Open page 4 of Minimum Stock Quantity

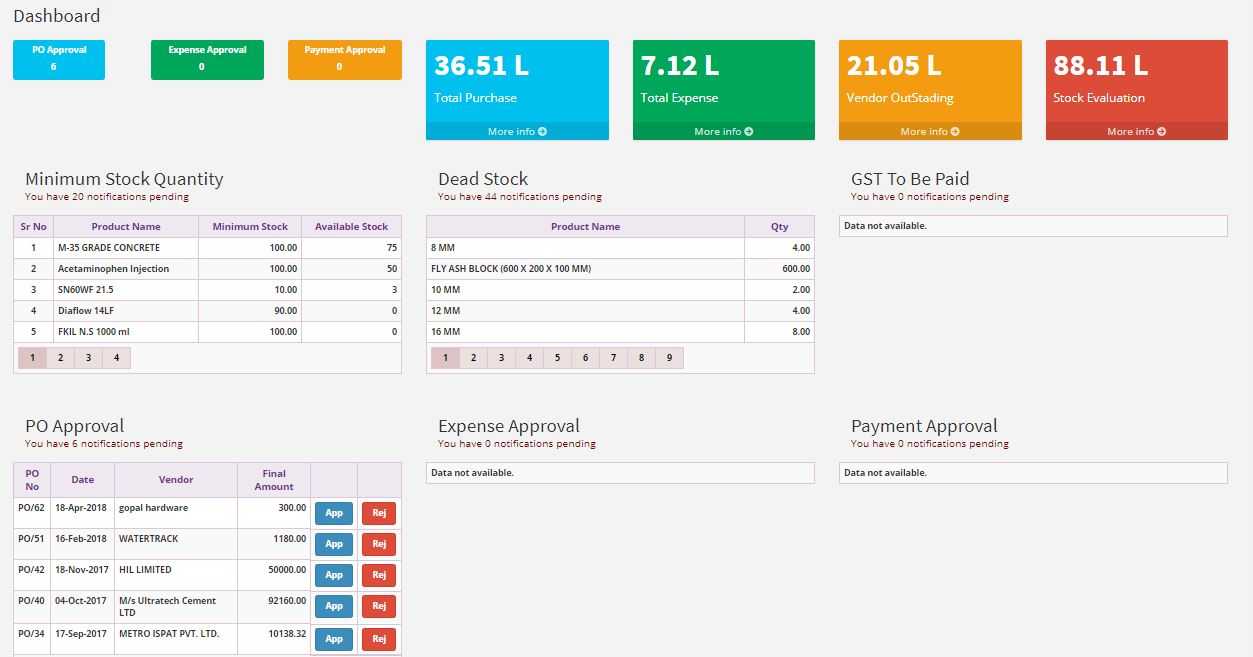point(116,357)
